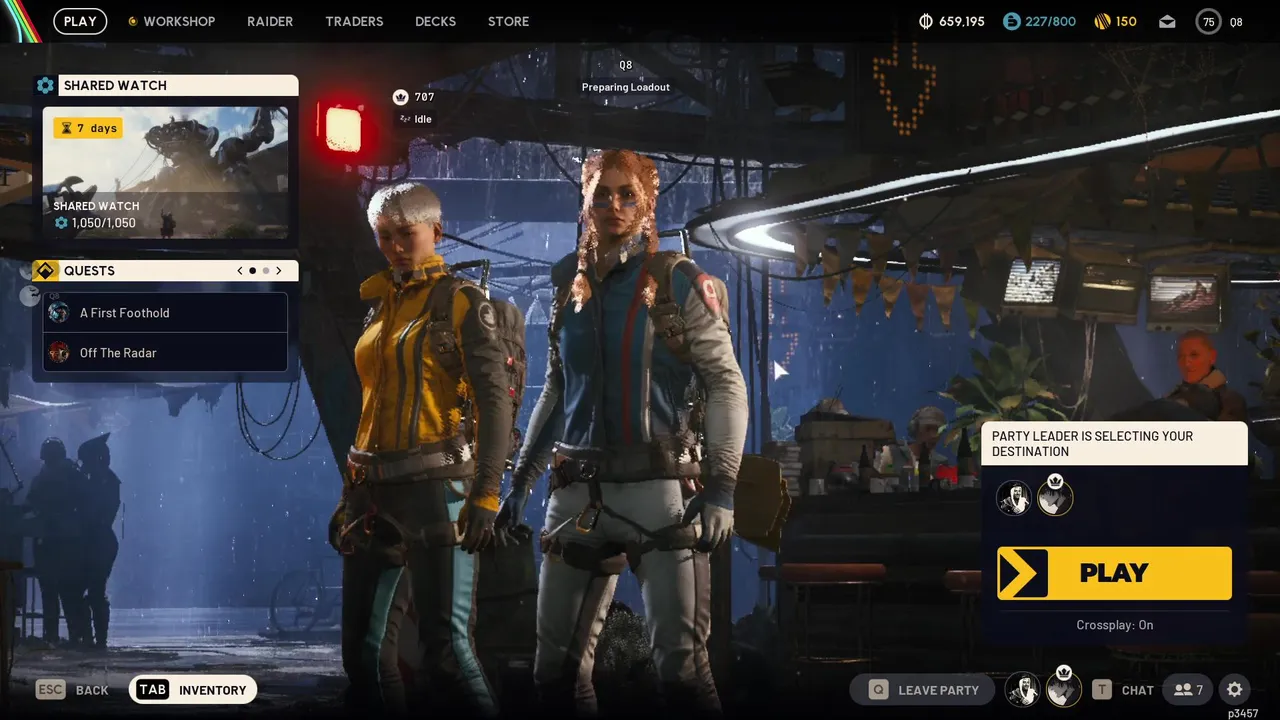Open the mail inbox icon

tap(1167, 21)
